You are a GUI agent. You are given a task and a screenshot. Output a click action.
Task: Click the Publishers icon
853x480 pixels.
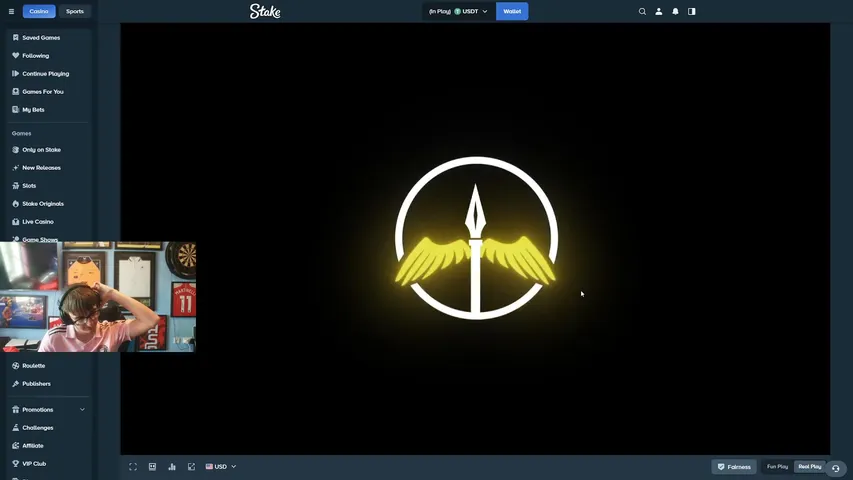click(x=15, y=384)
